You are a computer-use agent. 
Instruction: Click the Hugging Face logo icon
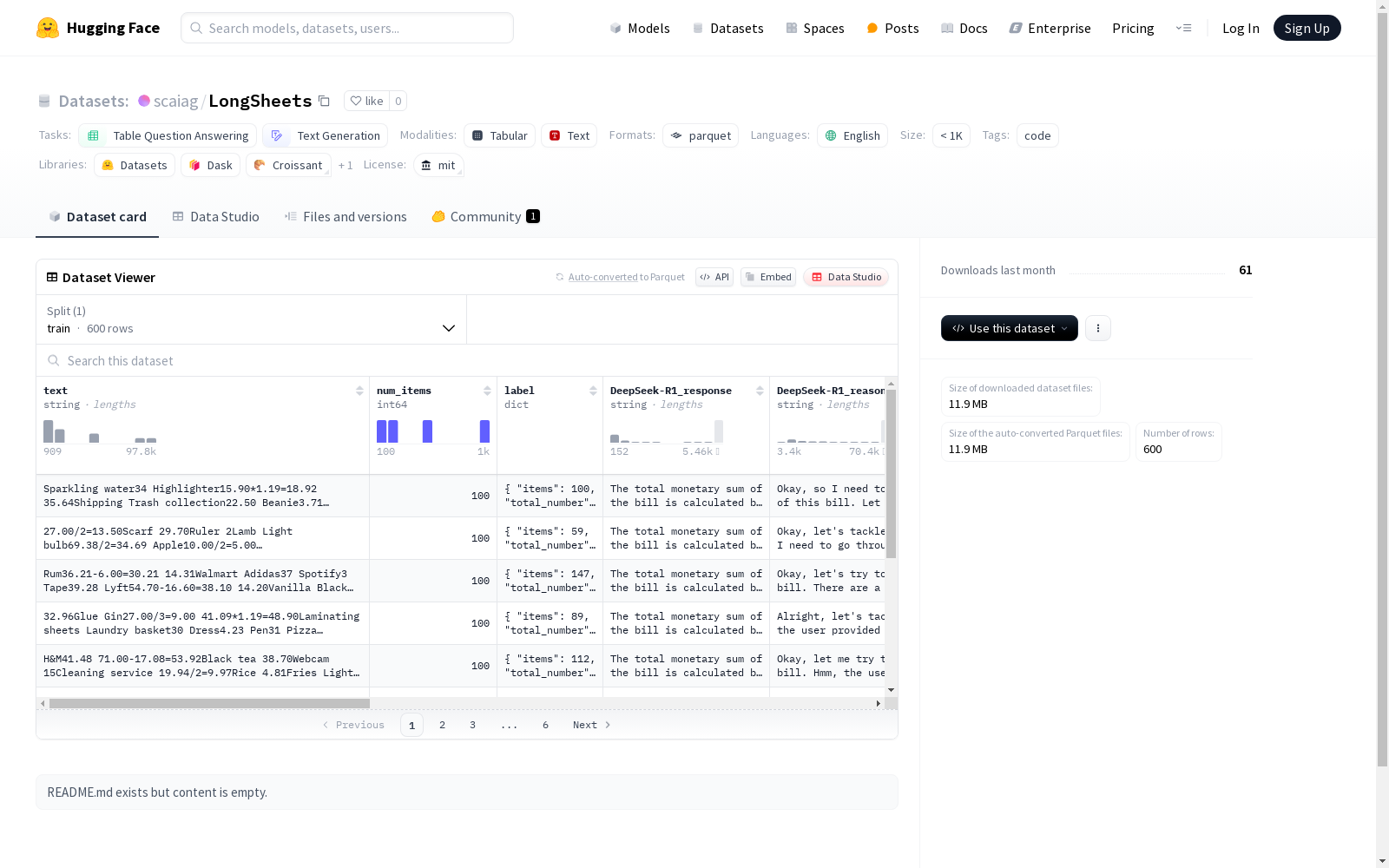48,28
